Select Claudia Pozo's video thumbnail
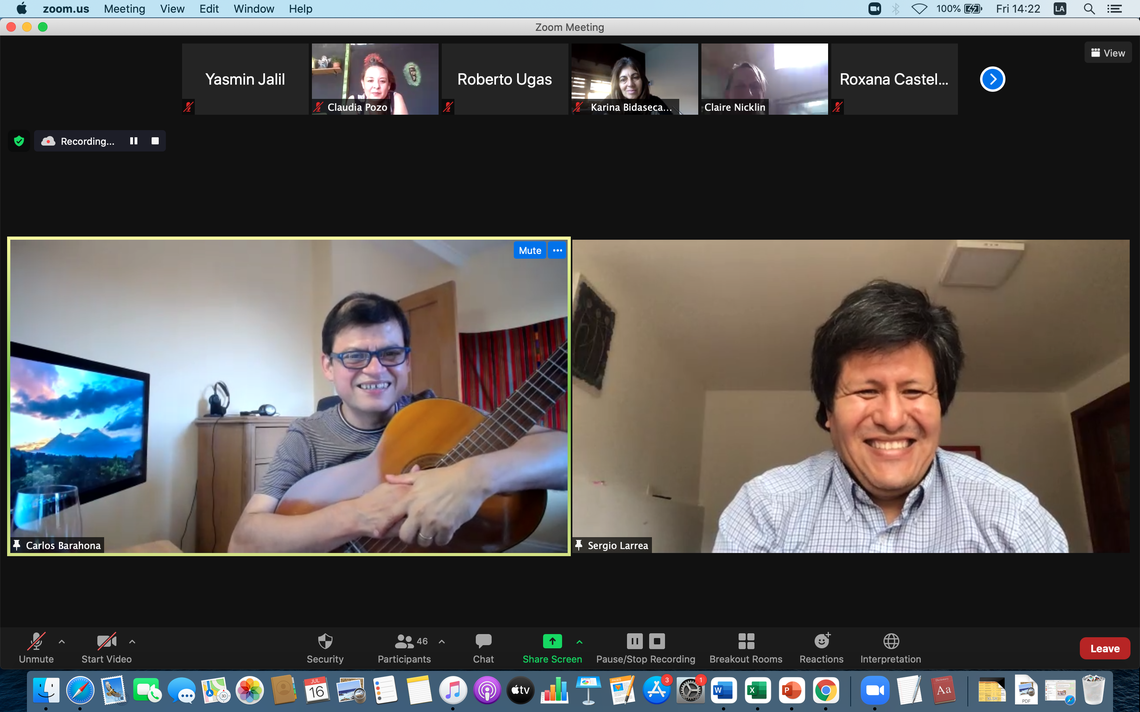The height and width of the screenshot is (712, 1140). point(375,79)
